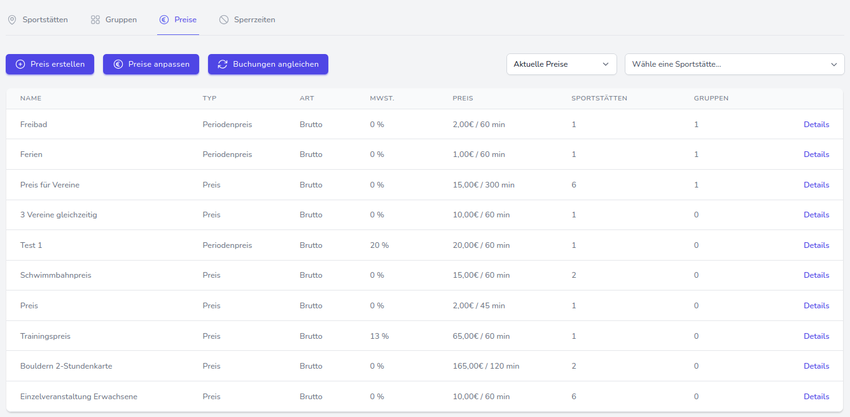This screenshot has height=417, width=850.
Task: Click the euro icon in Preise anpassen
Action: 118,64
